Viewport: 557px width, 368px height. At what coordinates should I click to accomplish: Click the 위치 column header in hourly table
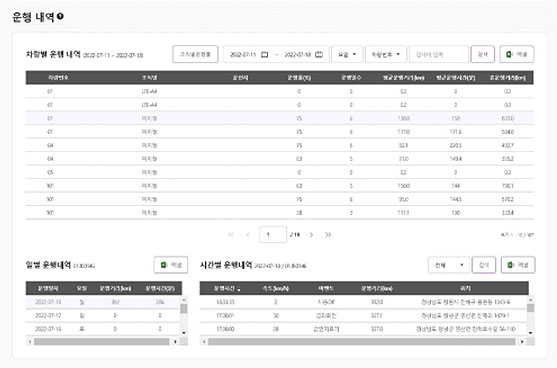pyautogui.click(x=465, y=288)
